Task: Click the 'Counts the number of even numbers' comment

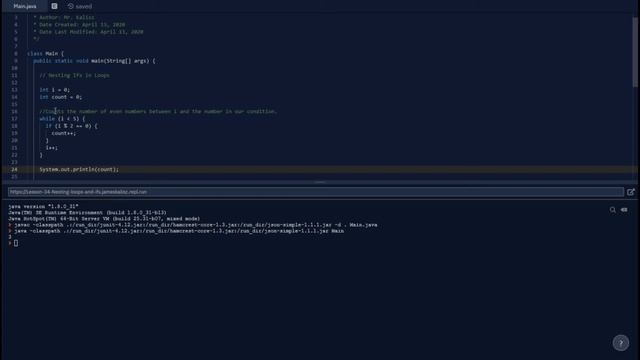Action: point(158,111)
